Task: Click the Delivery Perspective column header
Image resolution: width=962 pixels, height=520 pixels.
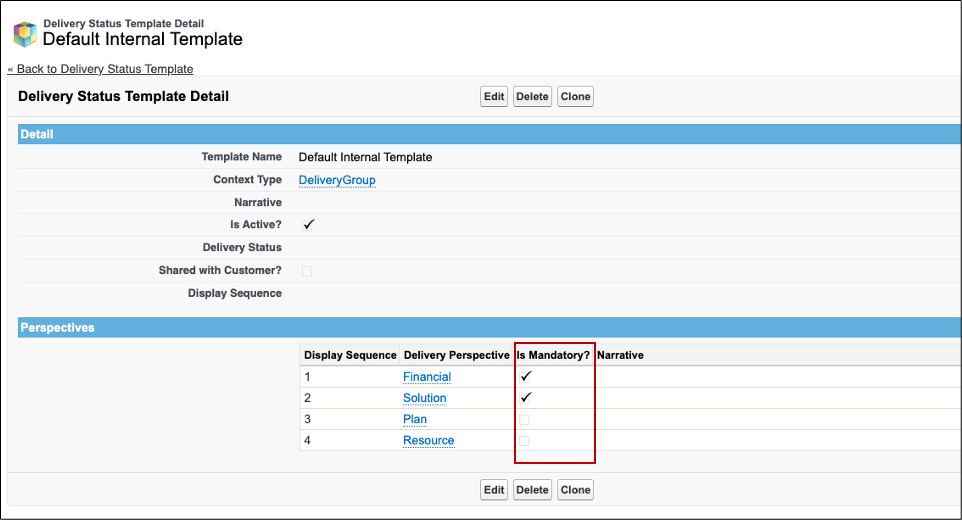Action: click(456, 355)
